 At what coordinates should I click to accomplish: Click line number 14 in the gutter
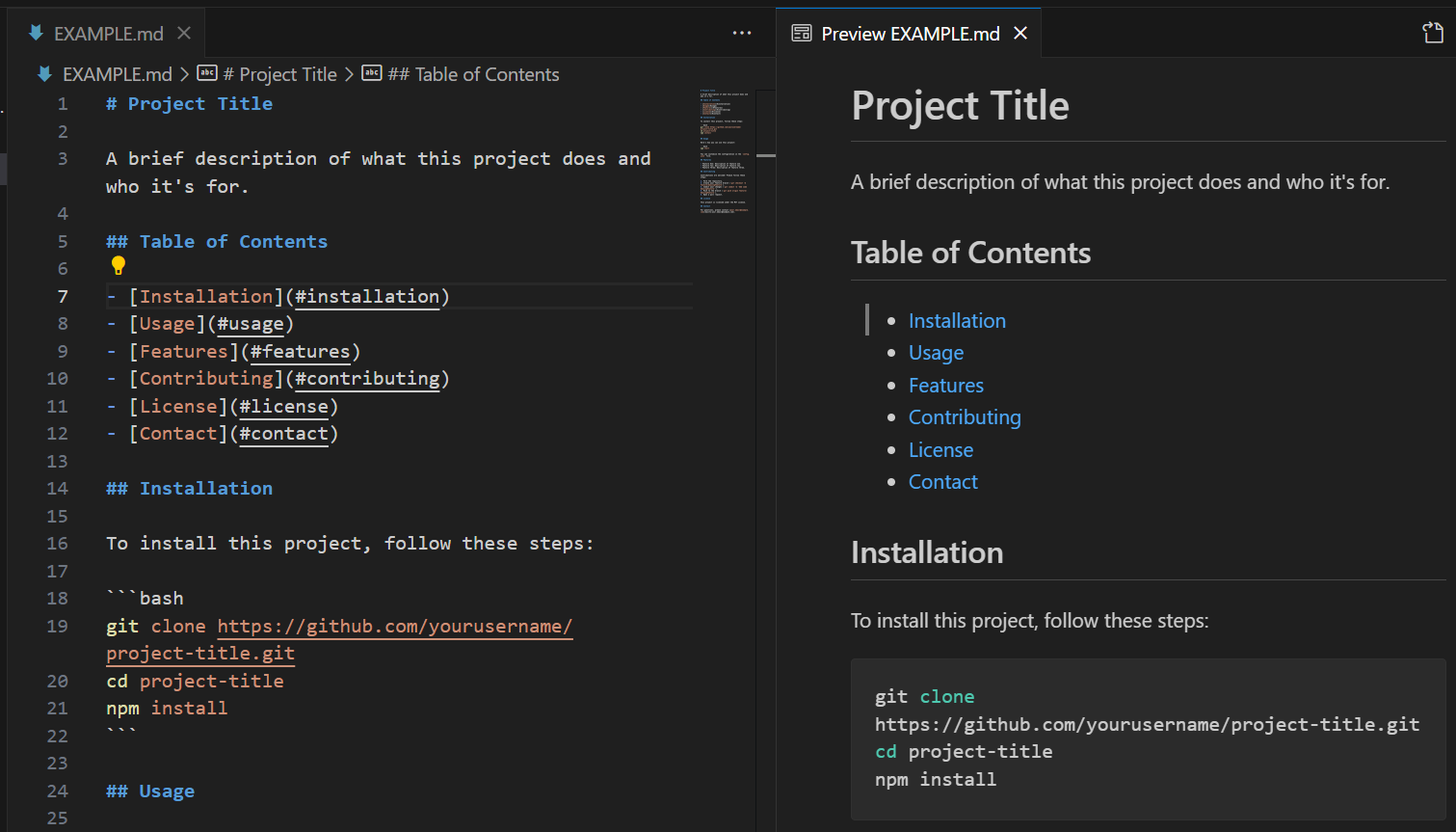(x=57, y=488)
